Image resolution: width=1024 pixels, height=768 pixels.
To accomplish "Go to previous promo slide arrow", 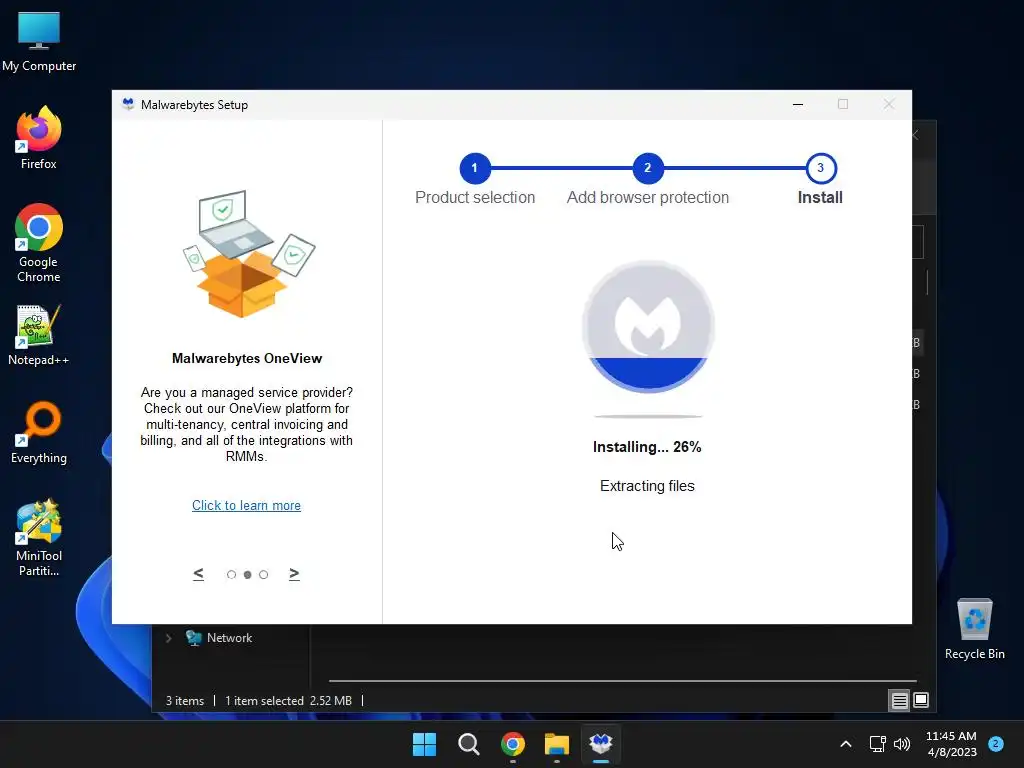I will (199, 573).
